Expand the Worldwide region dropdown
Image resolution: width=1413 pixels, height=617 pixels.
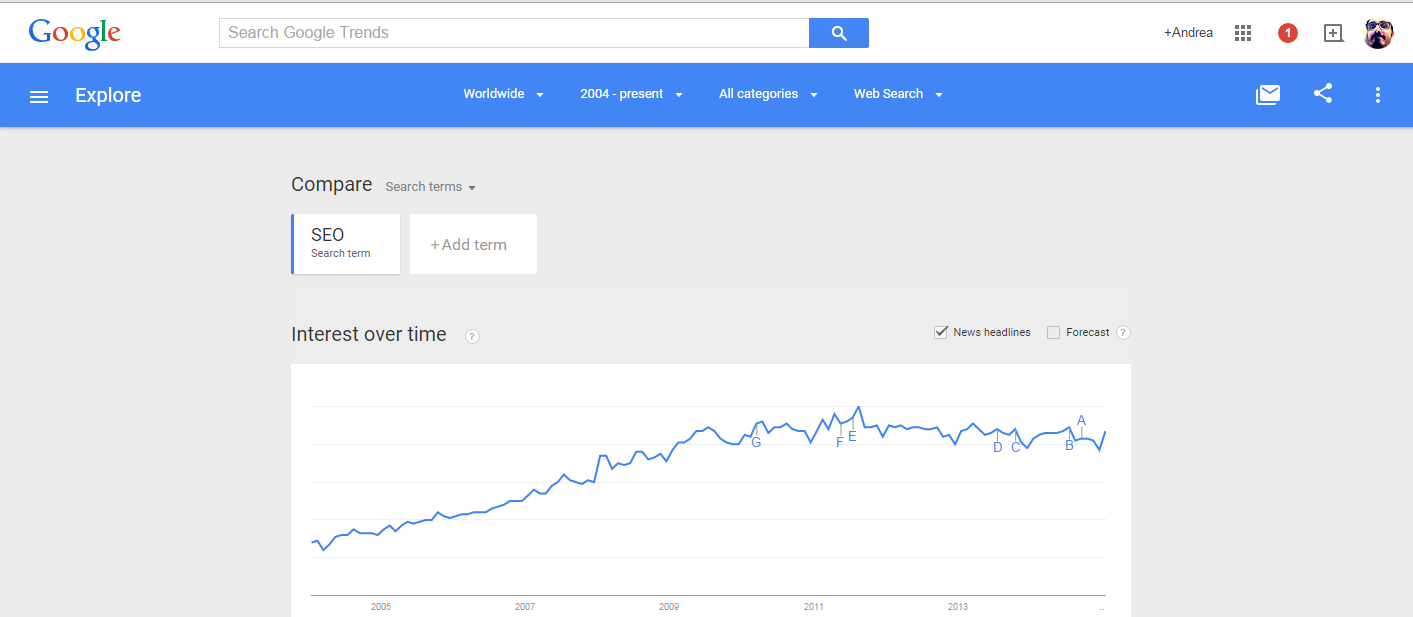(x=503, y=94)
